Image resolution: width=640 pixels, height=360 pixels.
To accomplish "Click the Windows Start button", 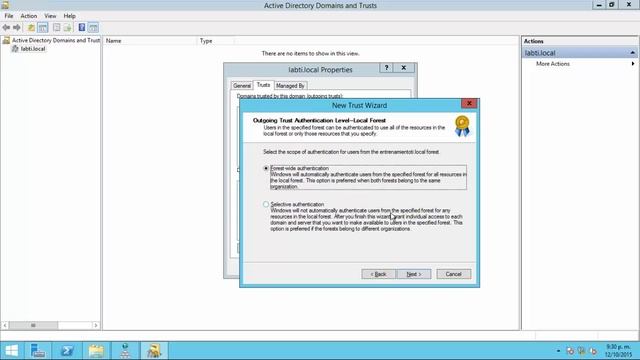I will (x=11, y=351).
